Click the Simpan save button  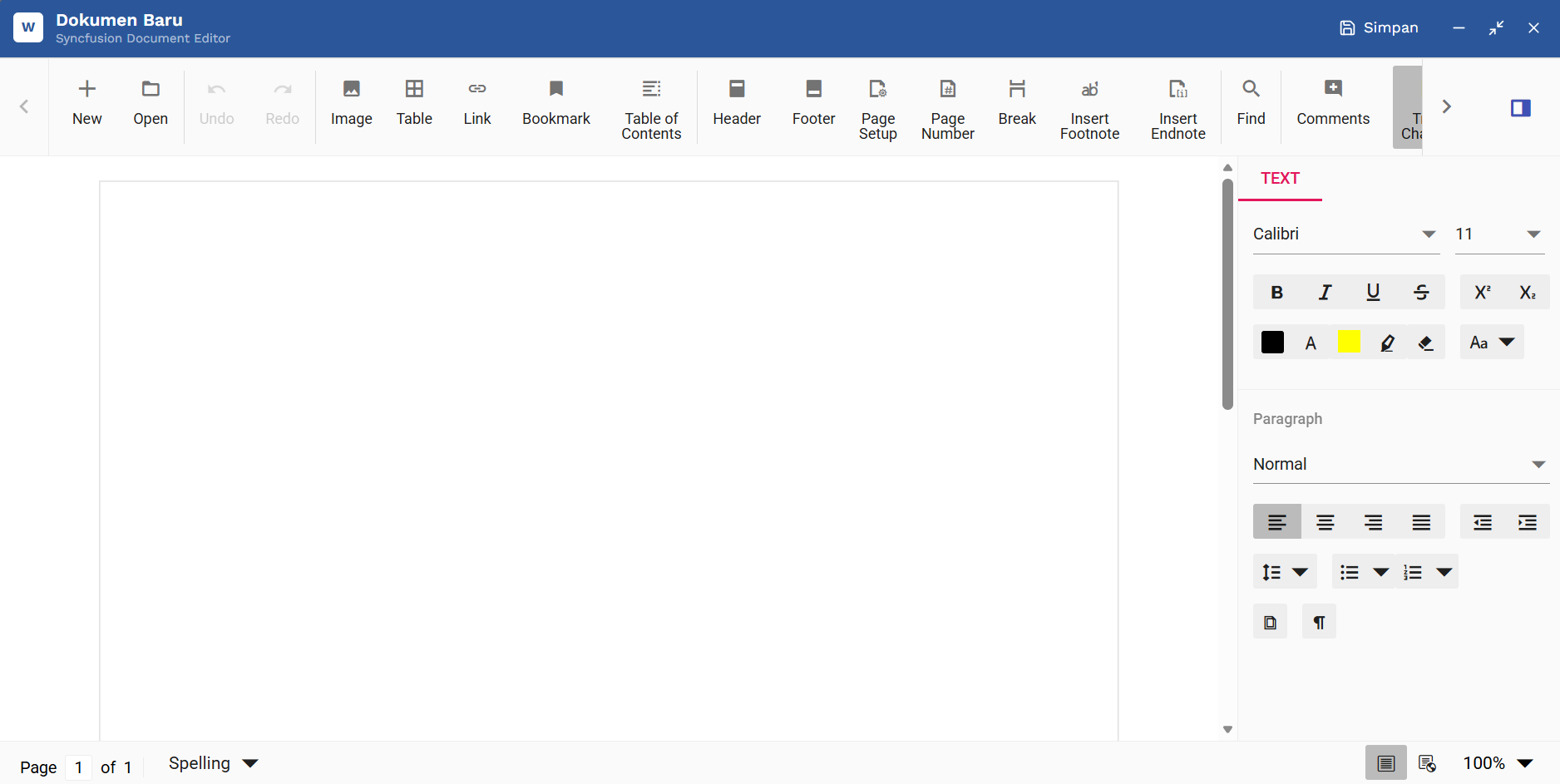click(x=1379, y=27)
